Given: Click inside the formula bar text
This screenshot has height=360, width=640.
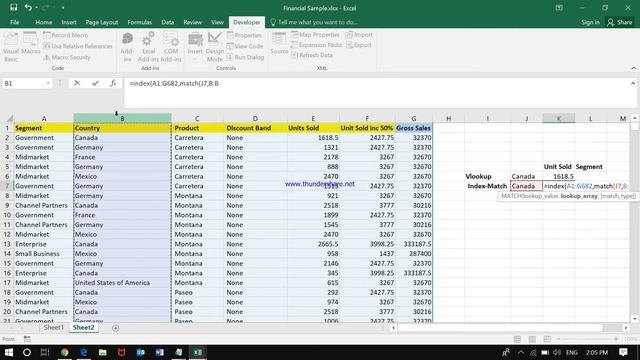Looking at the screenshot, I should point(174,83).
